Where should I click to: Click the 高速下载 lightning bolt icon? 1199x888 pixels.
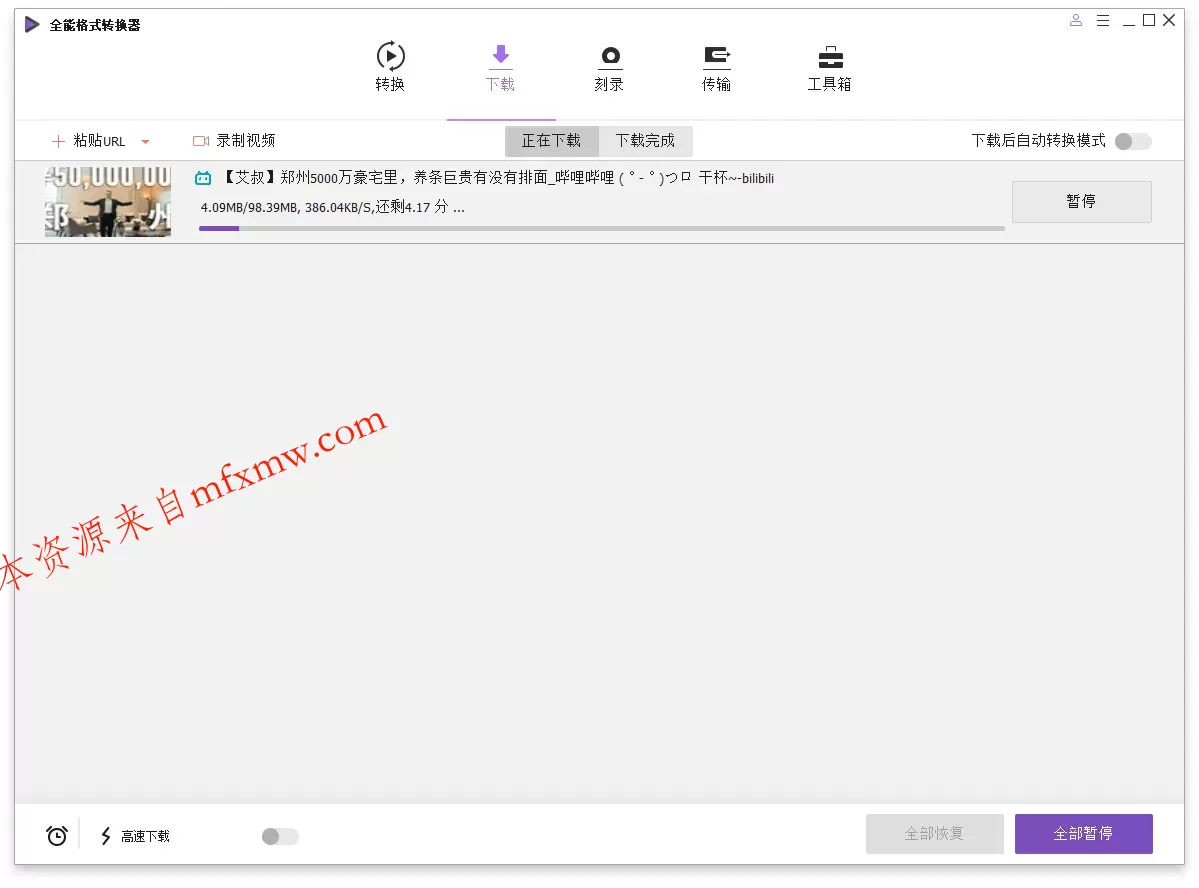tap(106, 836)
